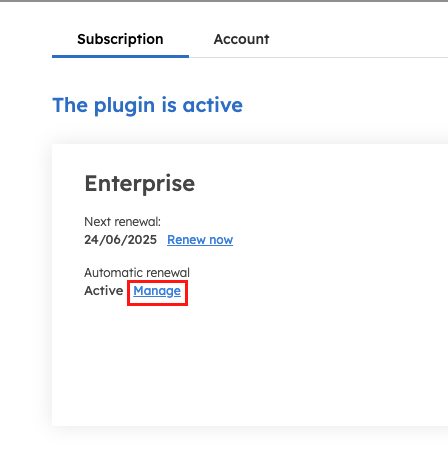Click the dark gray bar at window top
Screen dimensions: 448x464
pos(224,1)
